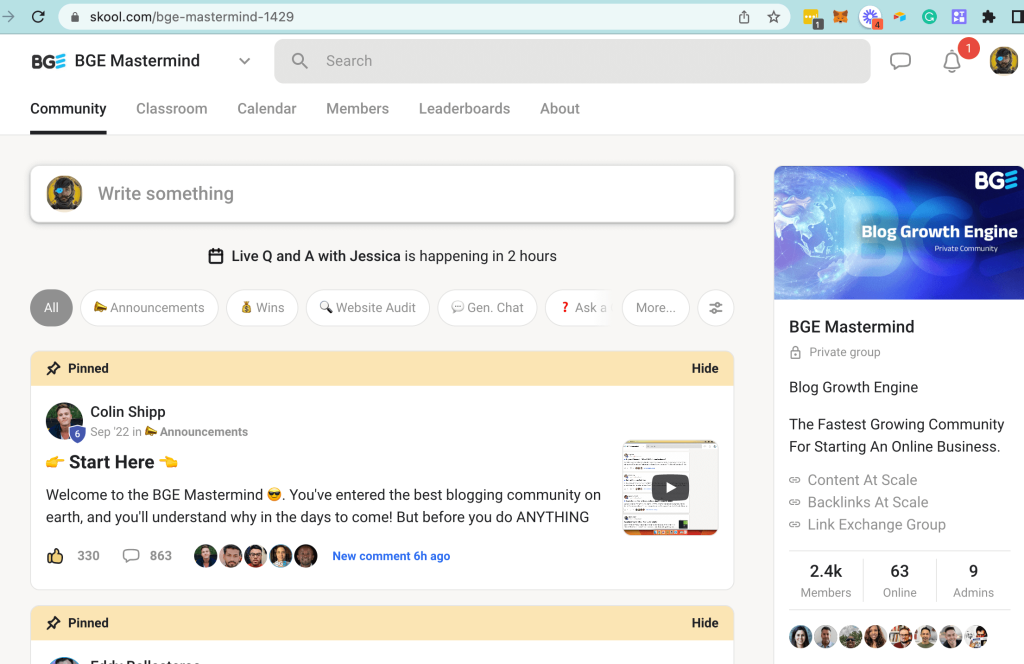The width and height of the screenshot is (1024, 664).
Task: Go to the Leaderboards tab
Action: point(464,108)
